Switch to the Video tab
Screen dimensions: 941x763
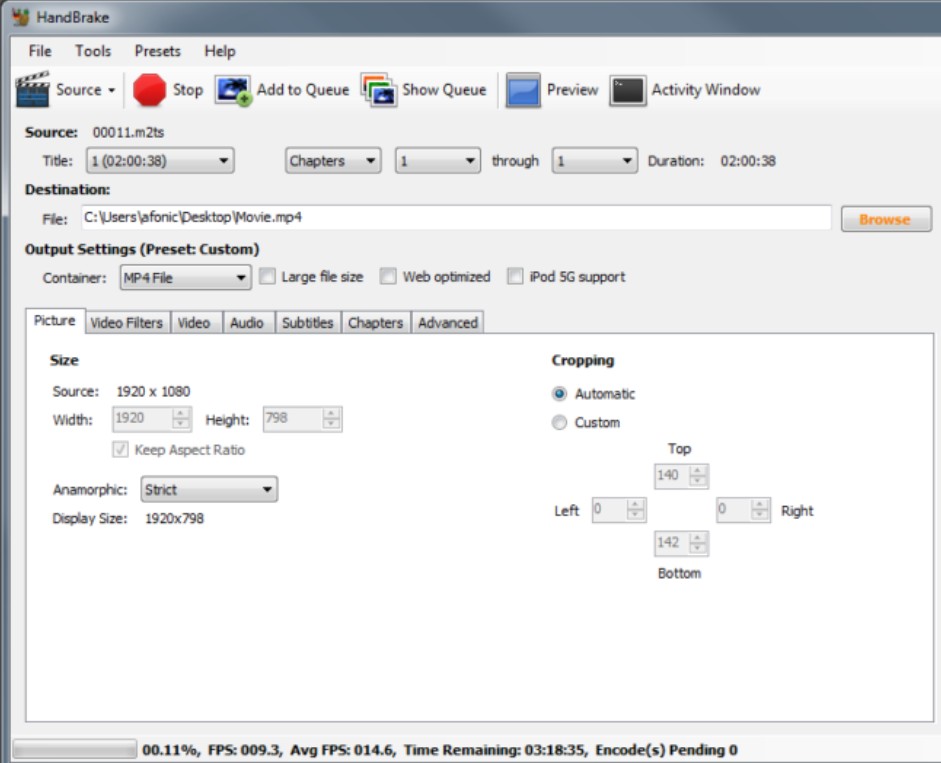[194, 322]
